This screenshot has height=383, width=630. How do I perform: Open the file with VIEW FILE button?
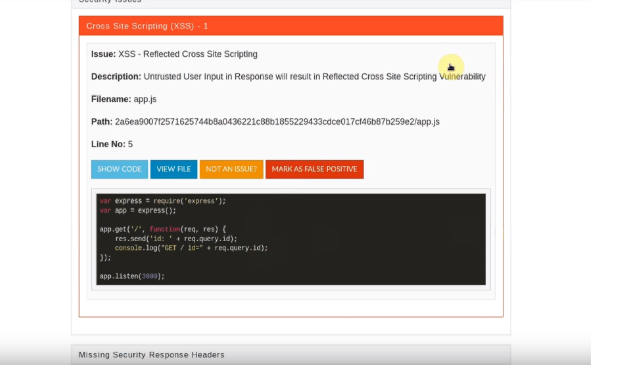pyautogui.click(x=174, y=169)
